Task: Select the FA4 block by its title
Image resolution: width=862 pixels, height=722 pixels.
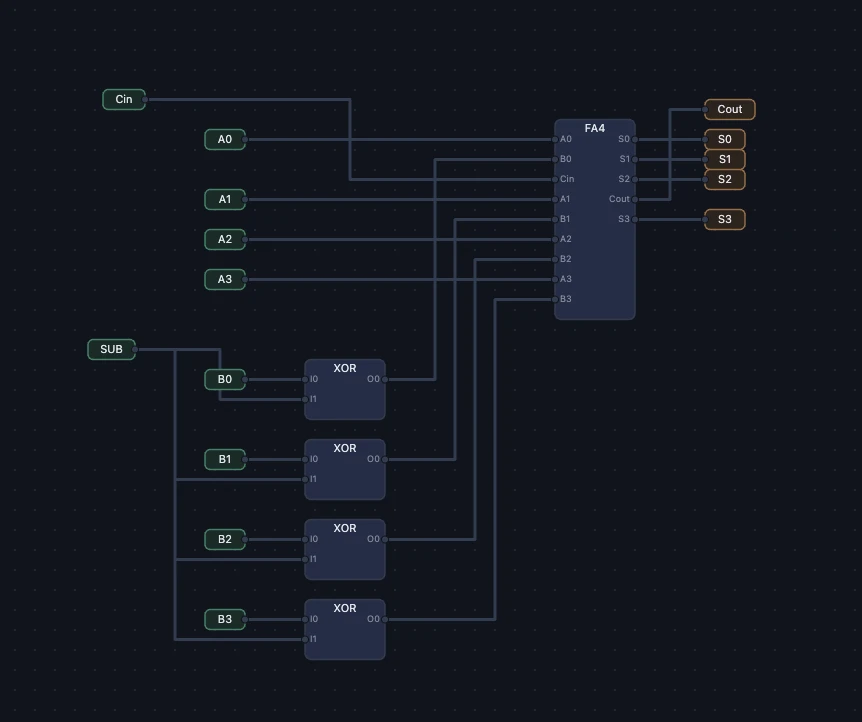Action: 595,128
